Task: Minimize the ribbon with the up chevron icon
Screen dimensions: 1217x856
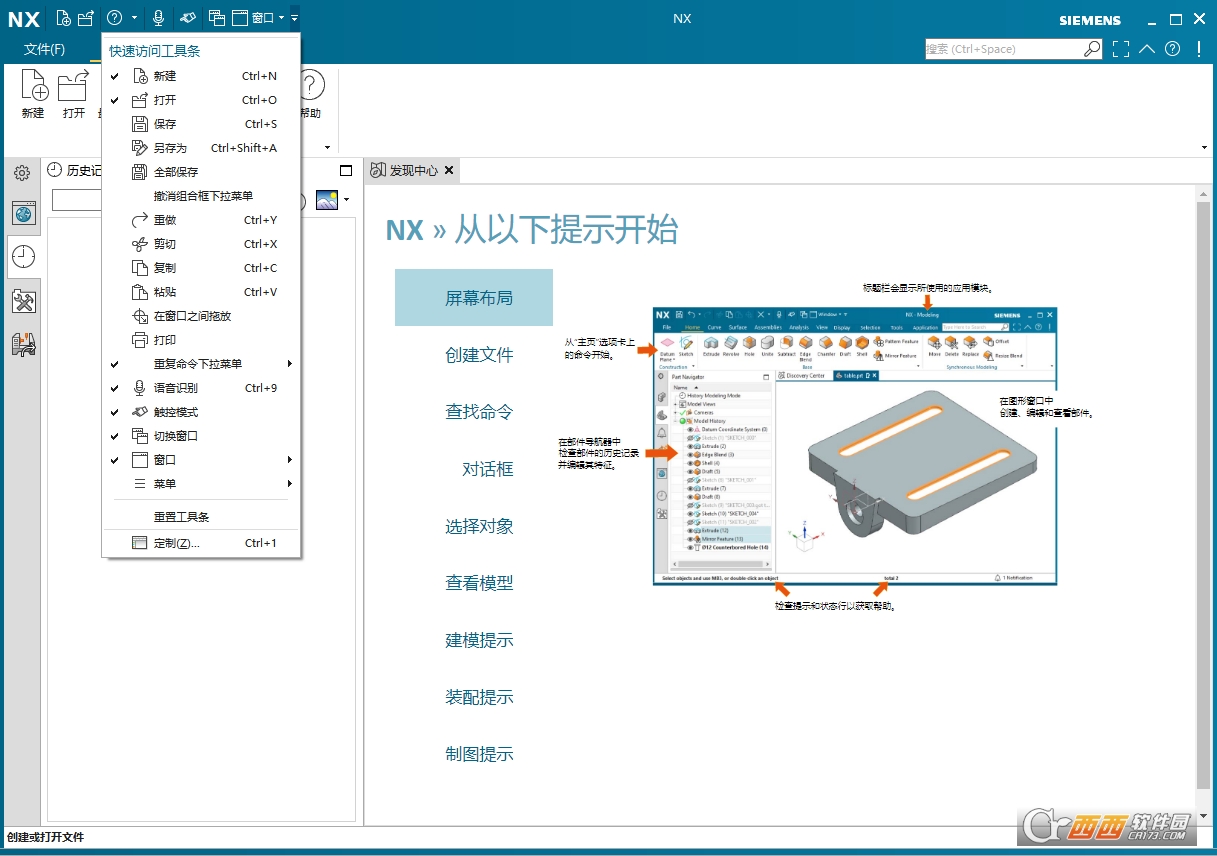Action: coord(1147,48)
